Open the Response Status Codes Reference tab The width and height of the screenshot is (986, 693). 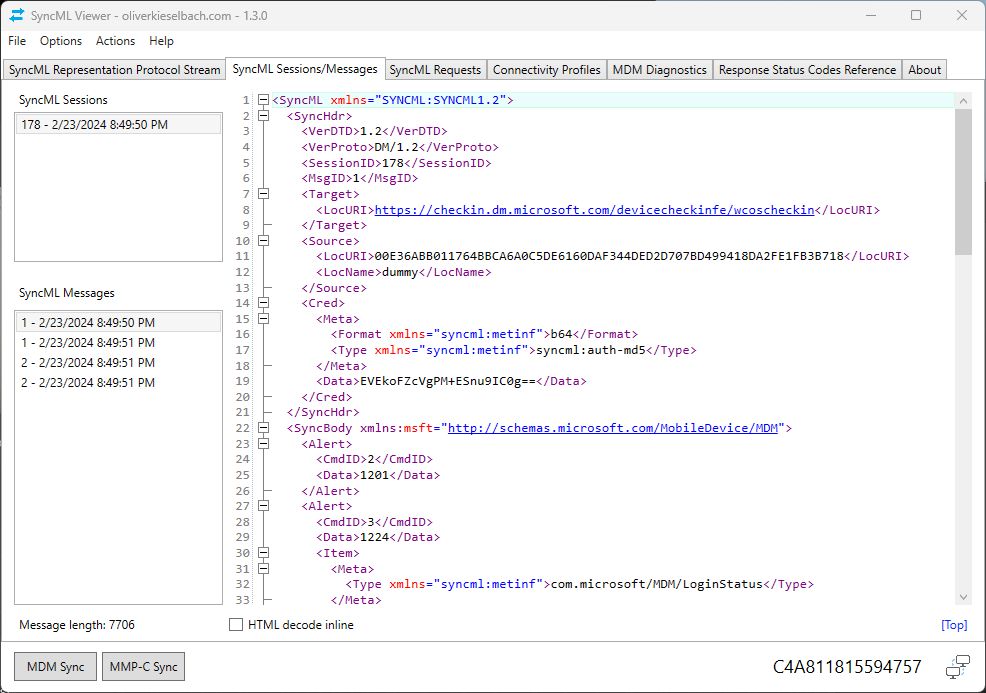click(x=806, y=69)
